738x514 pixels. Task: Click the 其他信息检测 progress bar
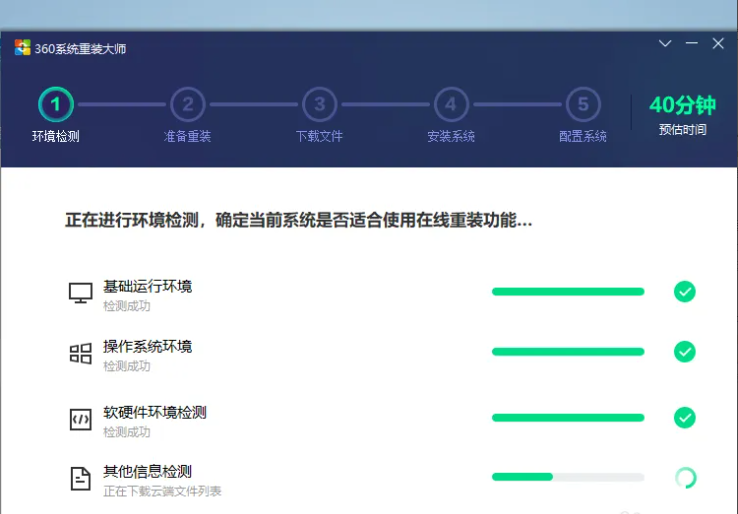click(568, 477)
